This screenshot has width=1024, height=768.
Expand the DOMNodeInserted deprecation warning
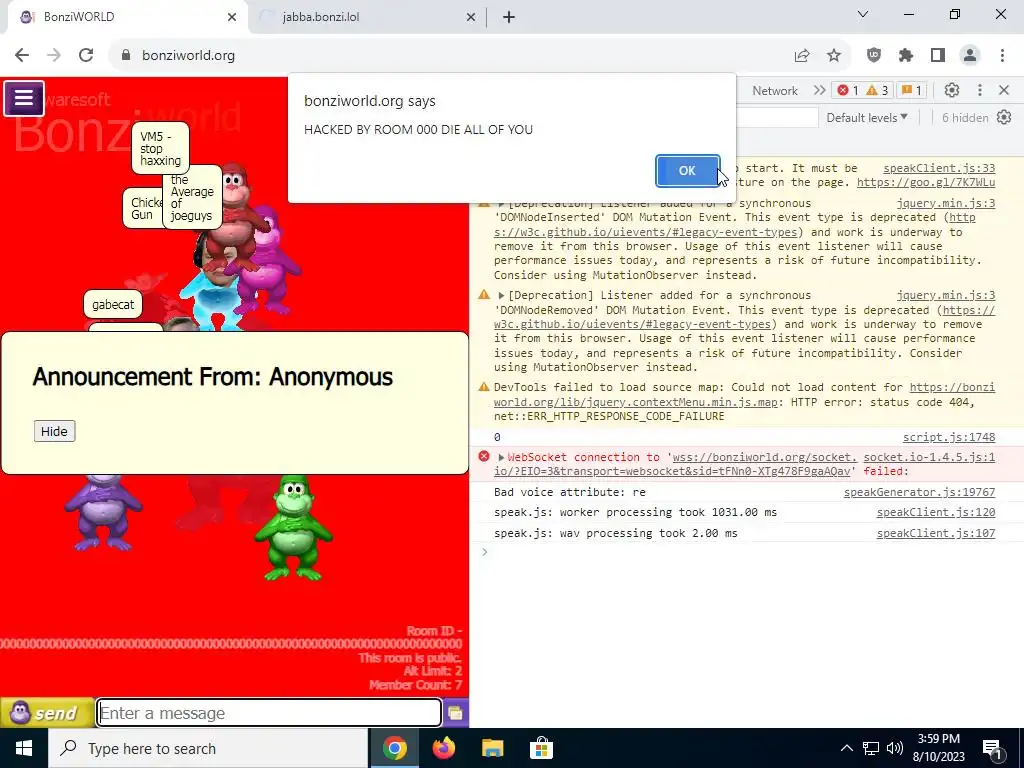[501, 204]
